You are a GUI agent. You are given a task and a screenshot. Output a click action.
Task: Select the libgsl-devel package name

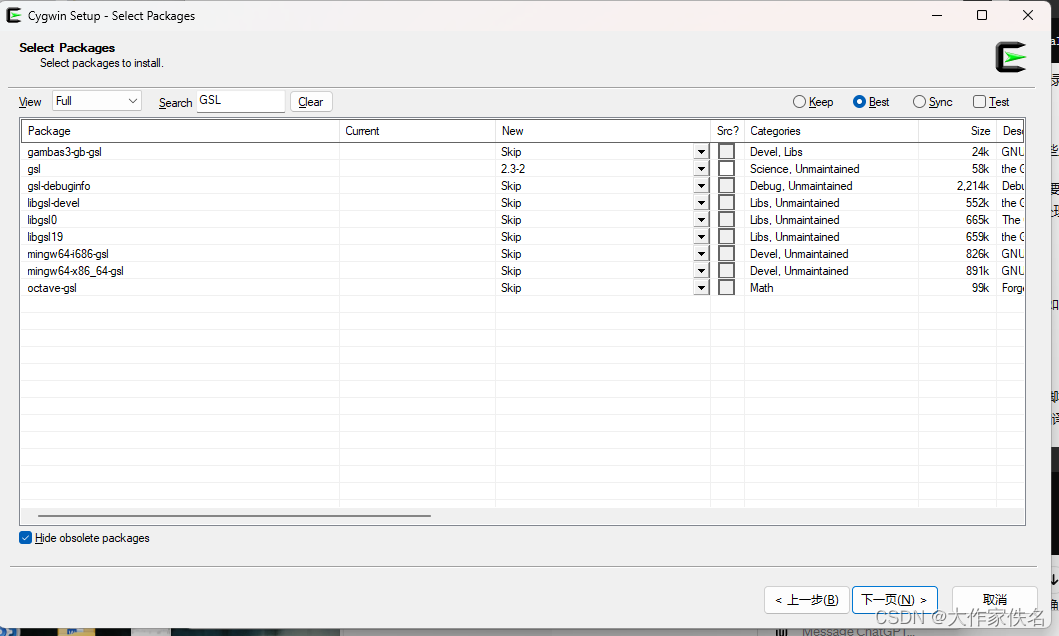pyautogui.click(x=53, y=203)
